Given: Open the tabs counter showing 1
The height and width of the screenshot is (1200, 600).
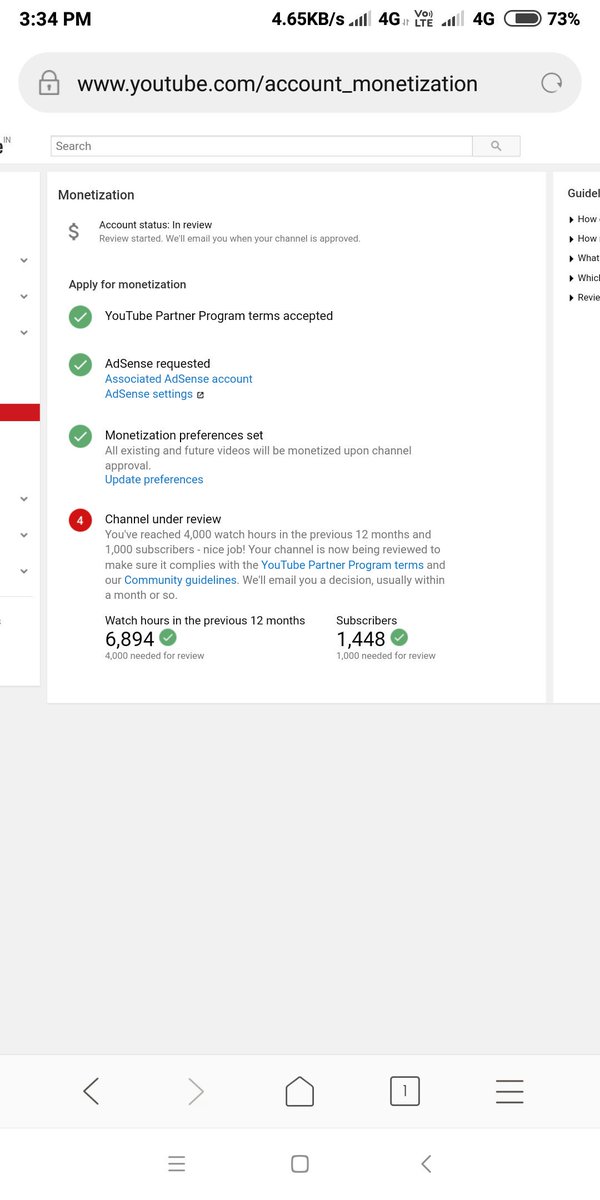Looking at the screenshot, I should (404, 1091).
